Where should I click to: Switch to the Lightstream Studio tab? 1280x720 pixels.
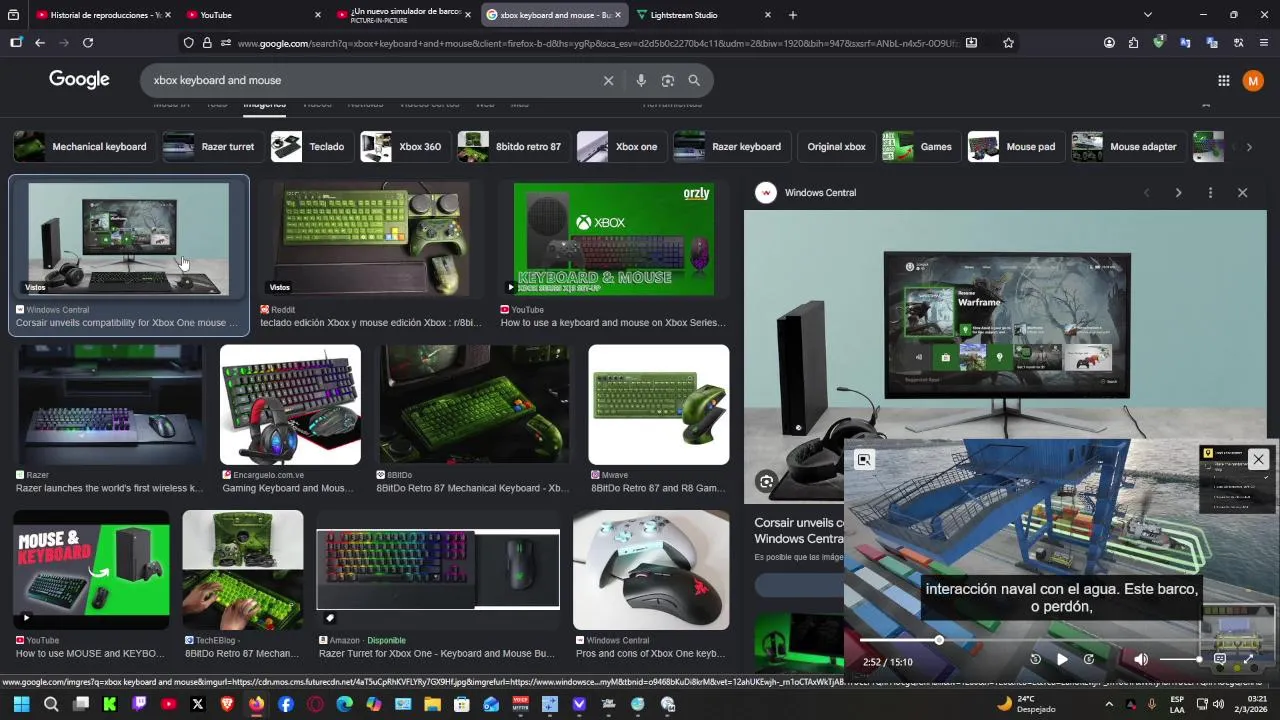(x=705, y=15)
